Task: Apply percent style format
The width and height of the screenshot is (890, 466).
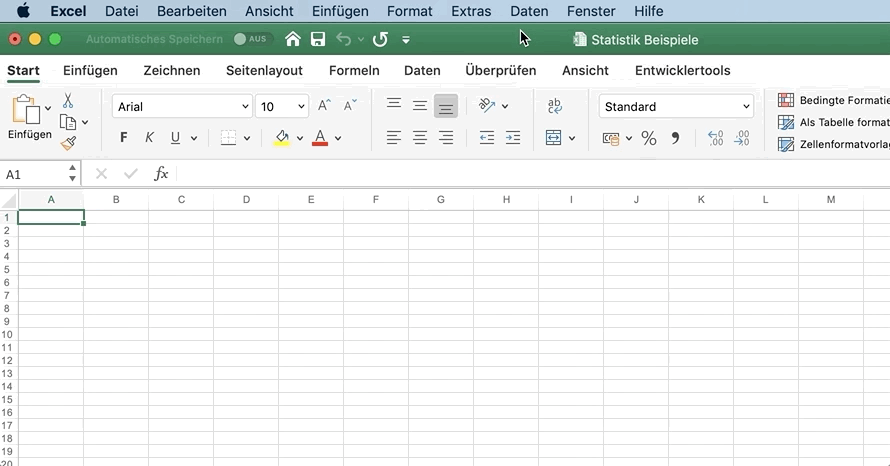Action: [649, 138]
